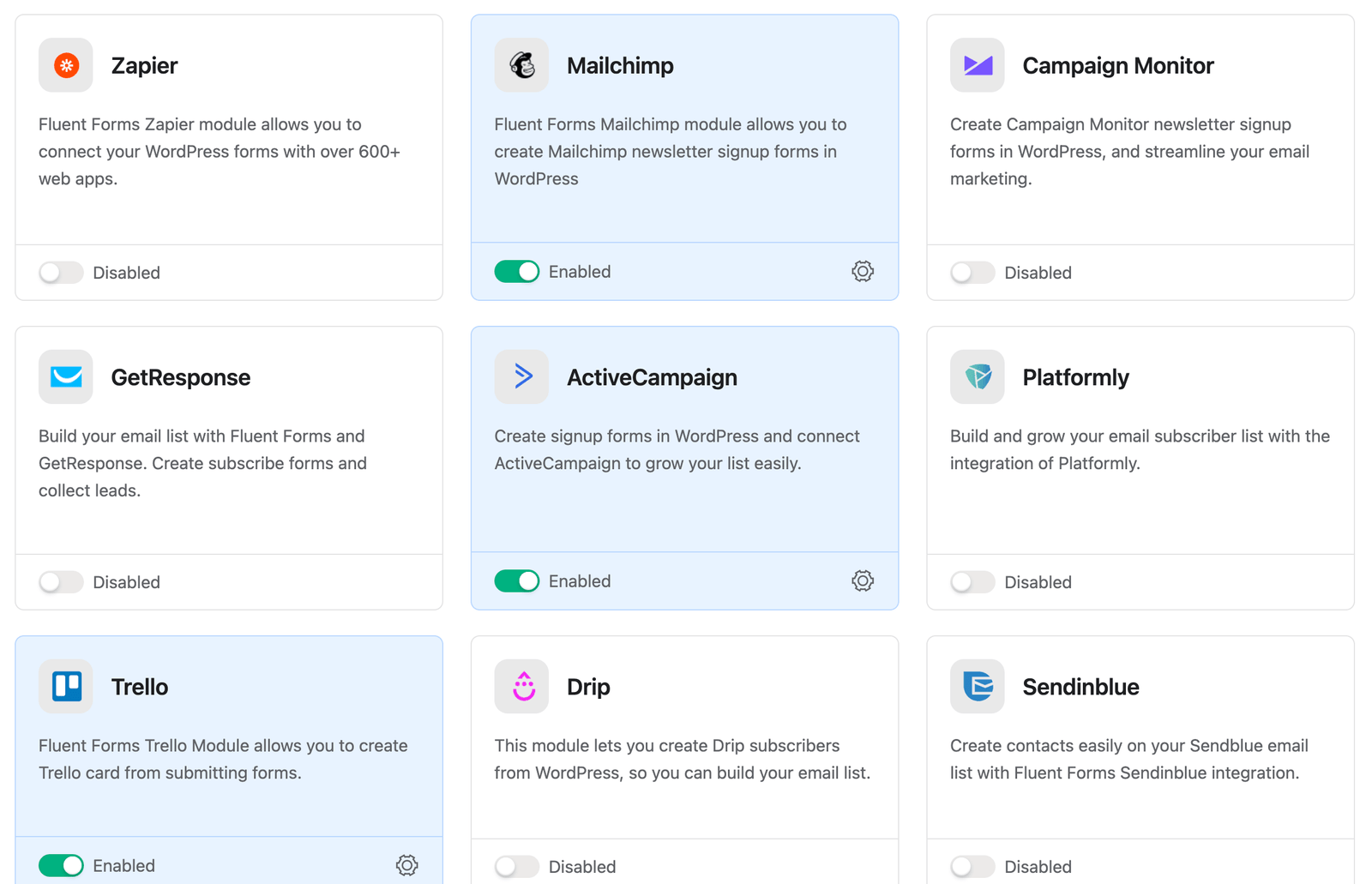The image size is (1372, 884).
Task: Open Trello module settings gear
Action: click(407, 865)
